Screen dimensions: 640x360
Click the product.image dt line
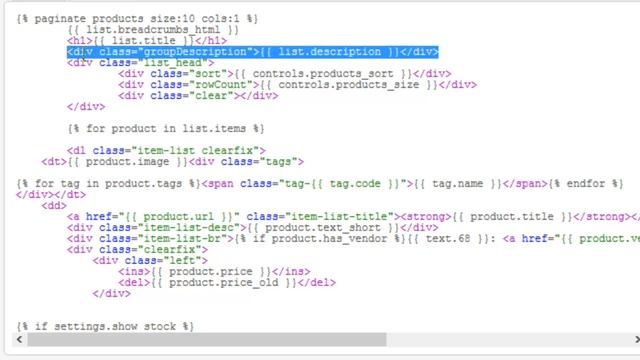172,162
